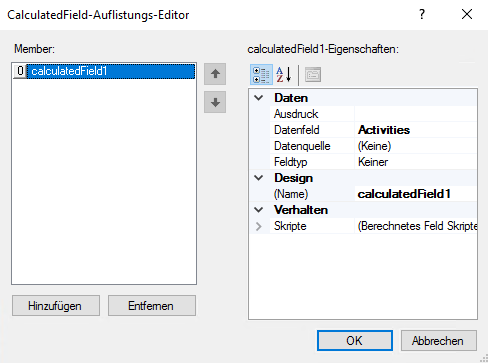Open the property pages icon
Screen dimensions: 488x363
tap(313, 74)
